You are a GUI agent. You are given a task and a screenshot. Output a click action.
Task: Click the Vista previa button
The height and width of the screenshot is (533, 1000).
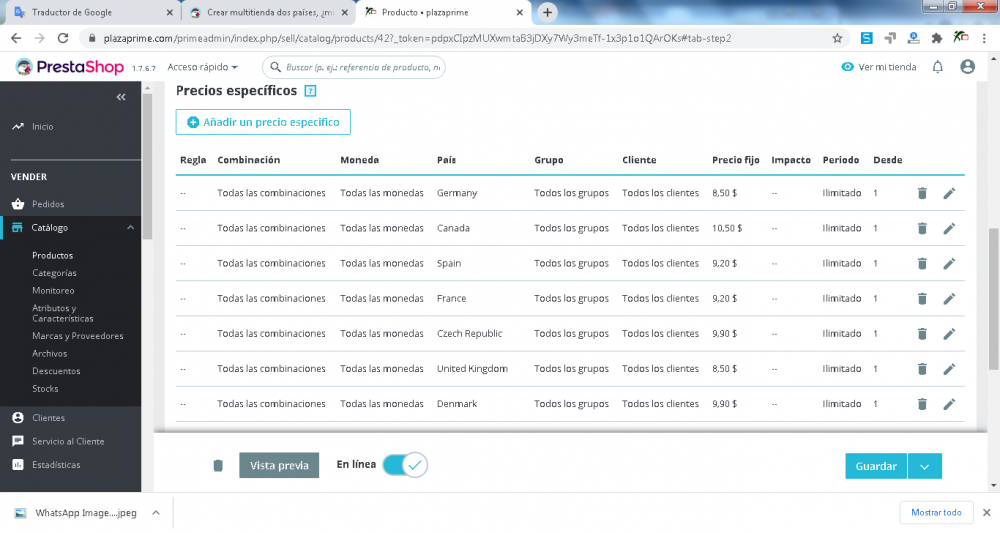pos(279,465)
